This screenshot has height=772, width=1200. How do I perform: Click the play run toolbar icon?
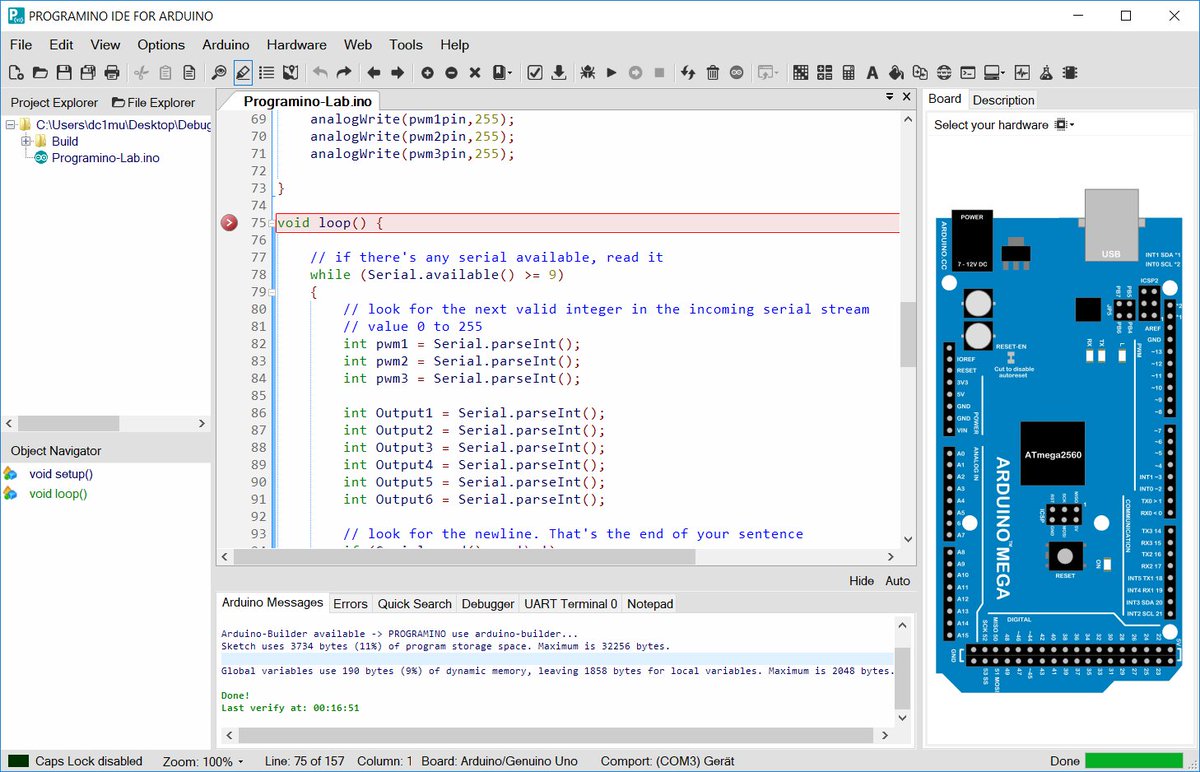[612, 72]
